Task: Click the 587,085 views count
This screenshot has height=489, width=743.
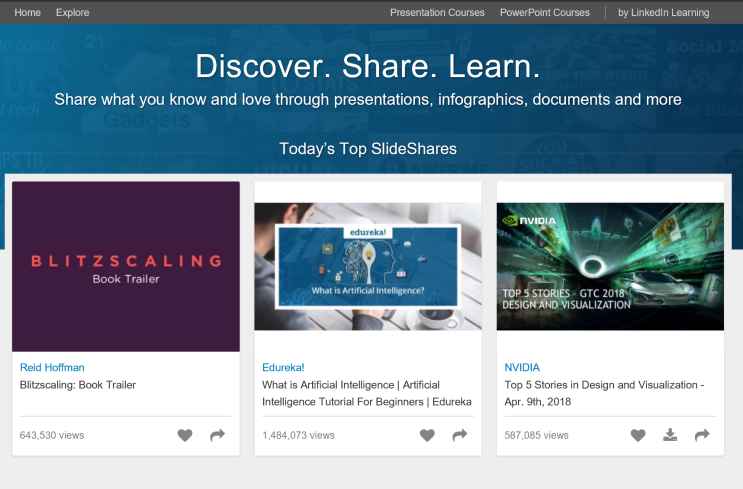Action: pyautogui.click(x=536, y=435)
